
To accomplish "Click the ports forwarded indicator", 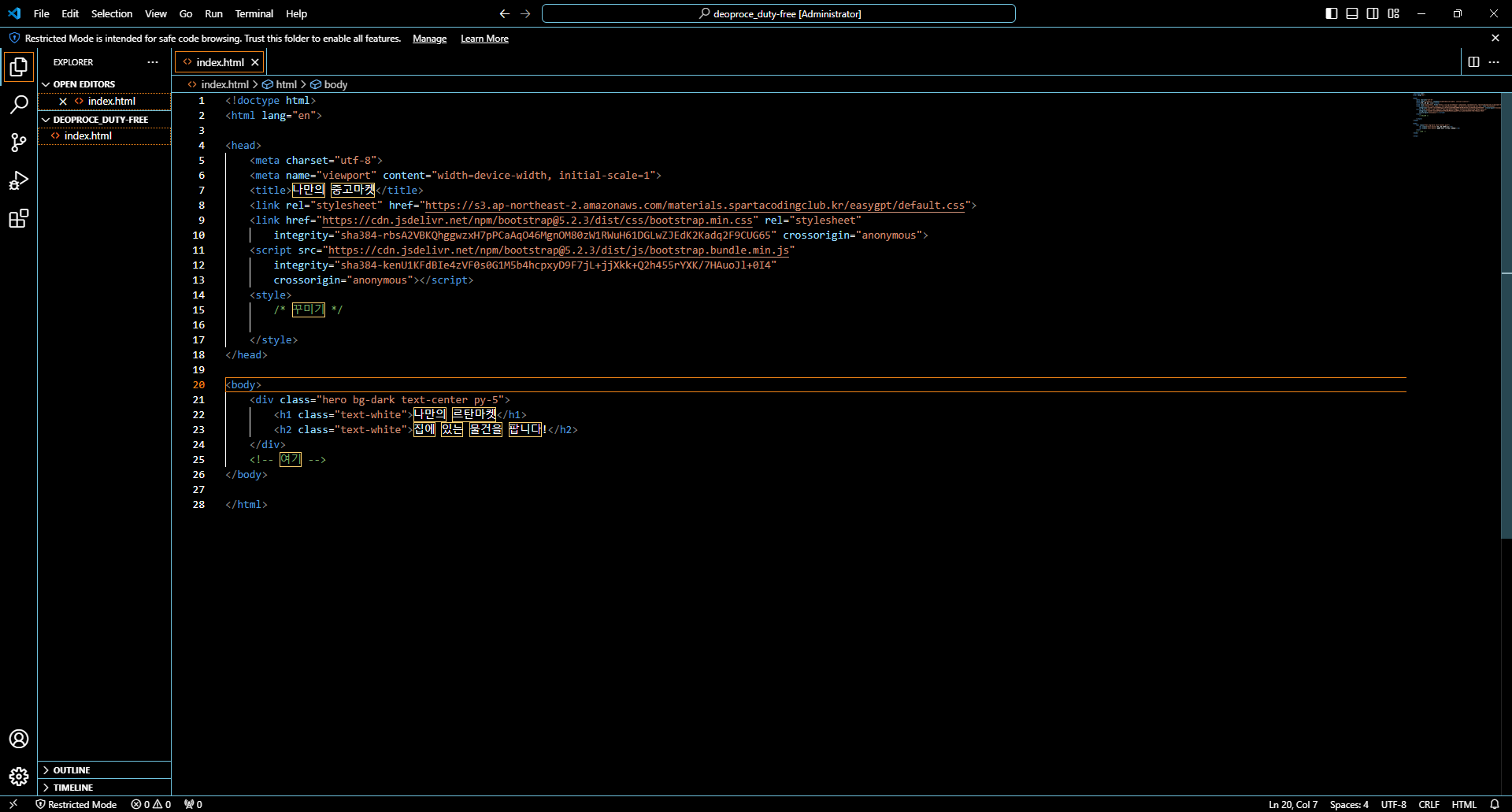I will pyautogui.click(x=193, y=804).
